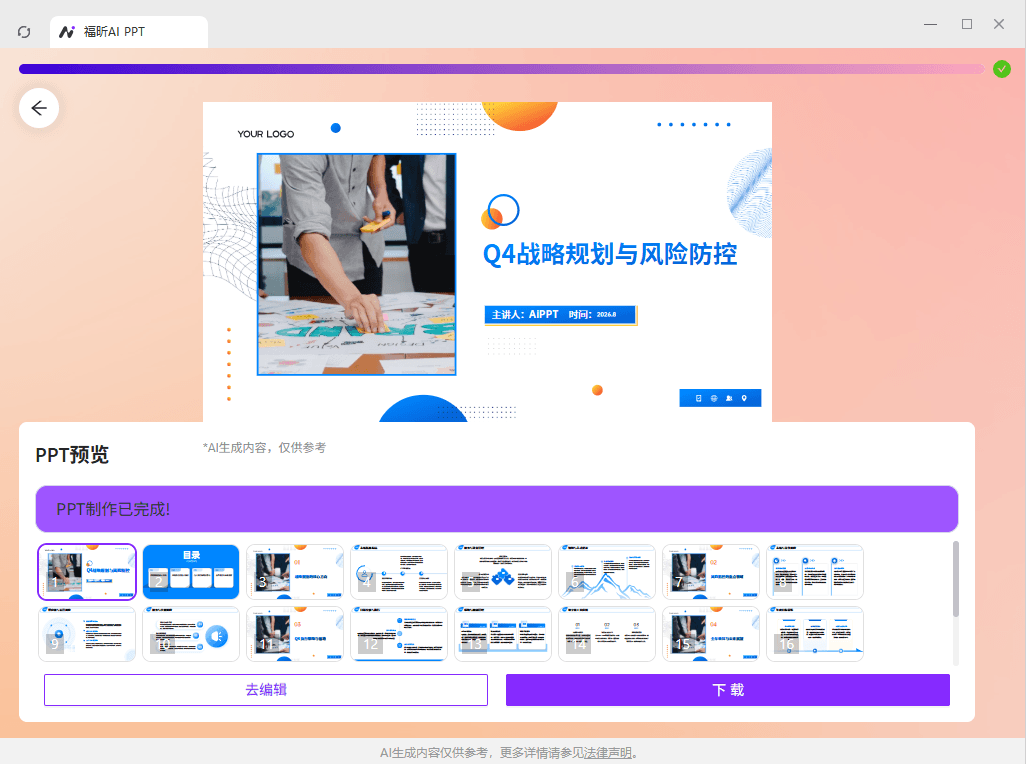Select the 福昕AI PPT tab
Image resolution: width=1027 pixels, height=764 pixels.
[129, 31]
